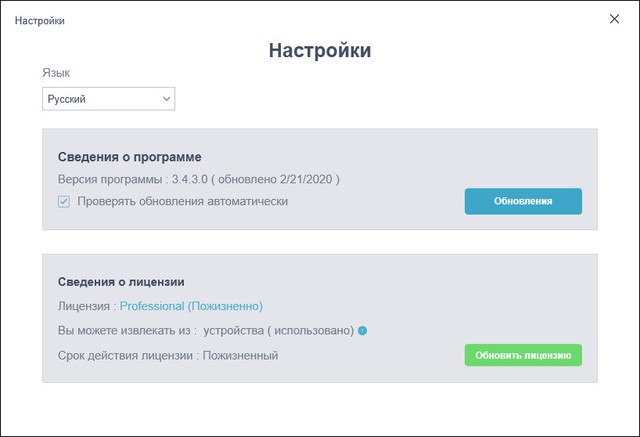
Task: Open the Язык language dropdown showing Русский
Action: (x=100, y=99)
